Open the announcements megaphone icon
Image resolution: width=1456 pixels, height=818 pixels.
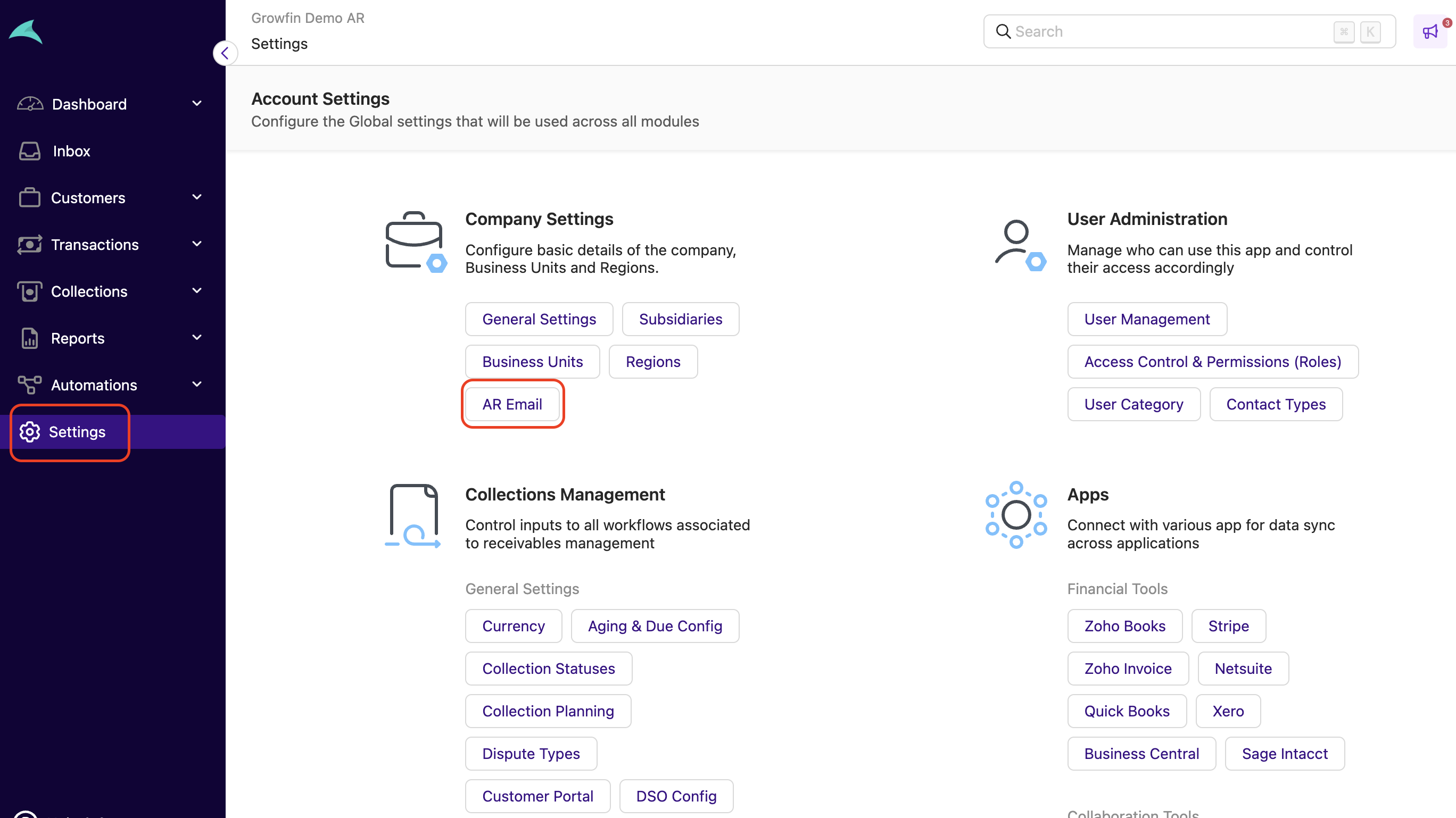(1430, 31)
